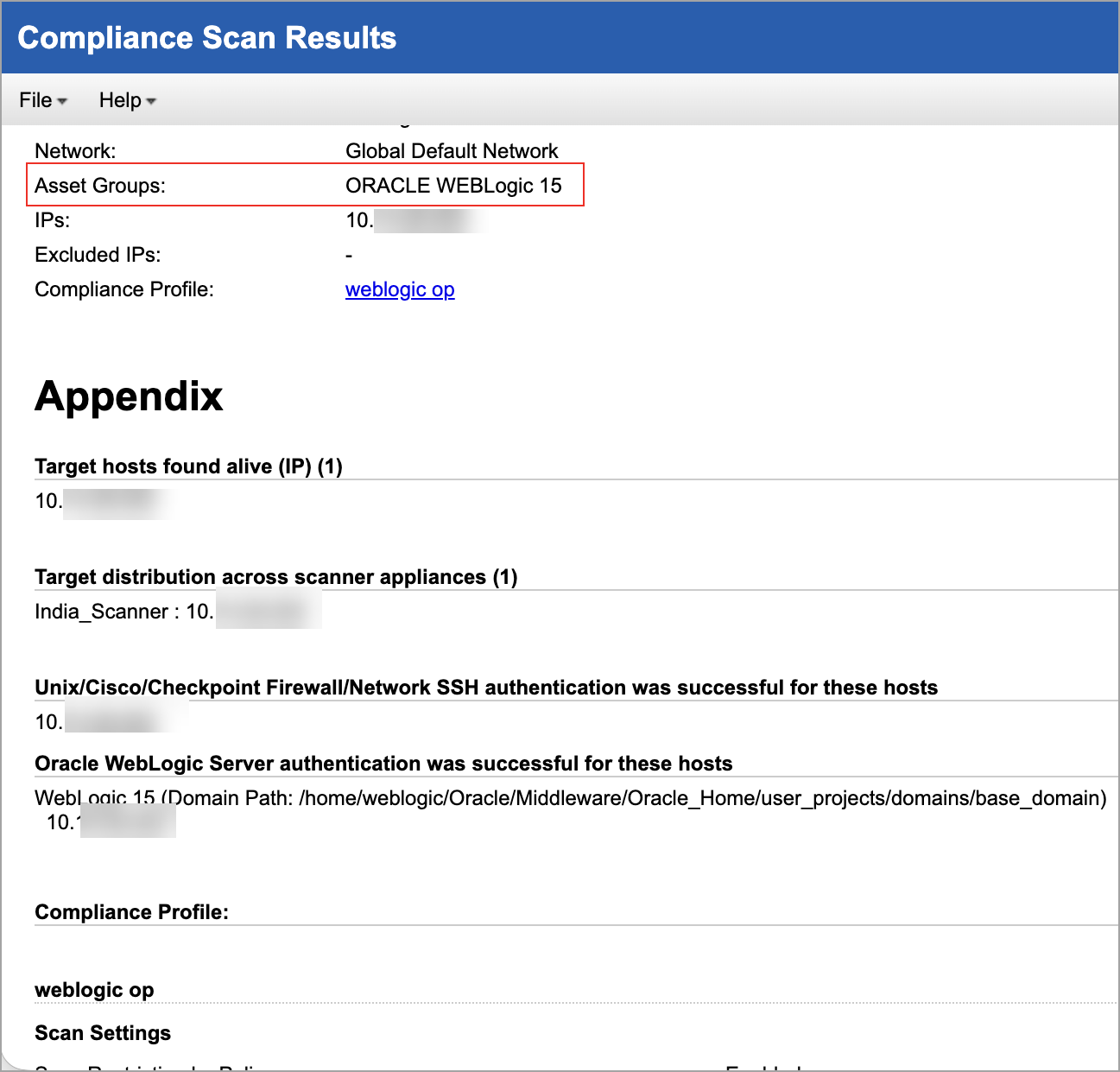This screenshot has width=1120, height=1072.
Task: Click the weblogic op profile heading
Action: pos(94,990)
